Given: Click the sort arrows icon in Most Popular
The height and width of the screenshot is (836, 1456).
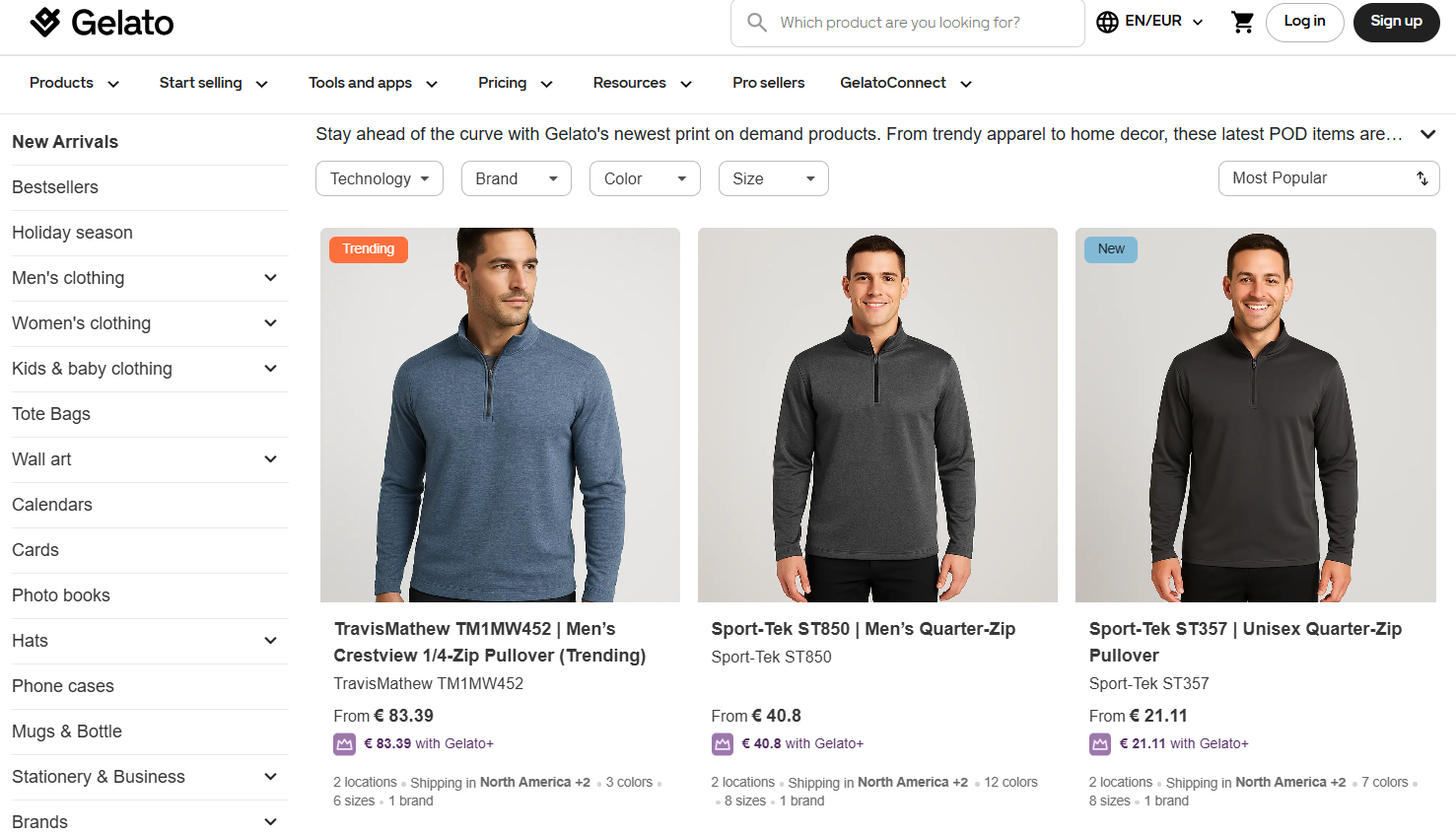Looking at the screenshot, I should click(1421, 178).
